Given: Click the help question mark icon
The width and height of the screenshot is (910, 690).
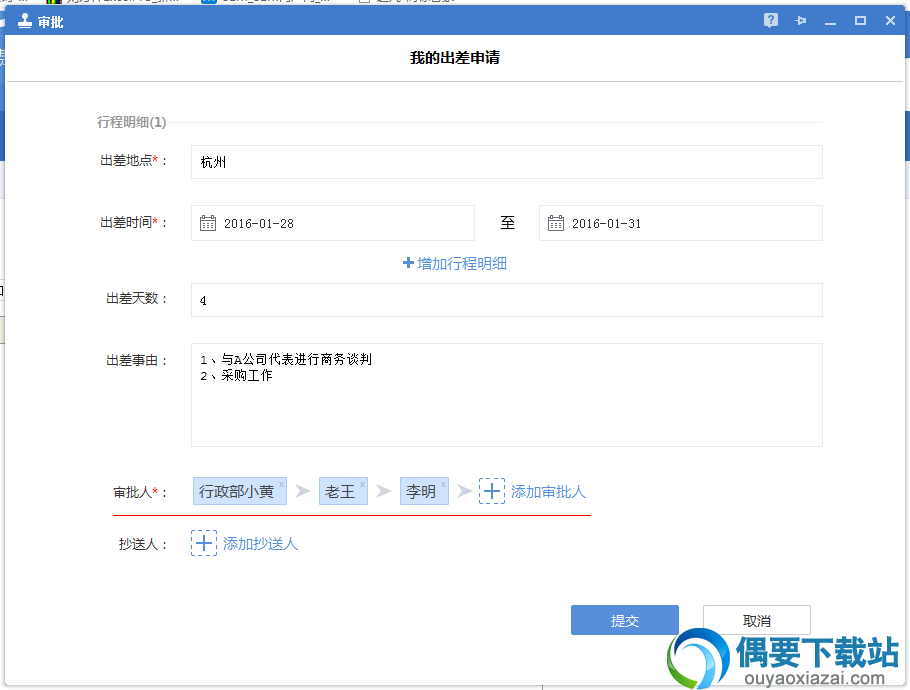Looking at the screenshot, I should (771, 21).
